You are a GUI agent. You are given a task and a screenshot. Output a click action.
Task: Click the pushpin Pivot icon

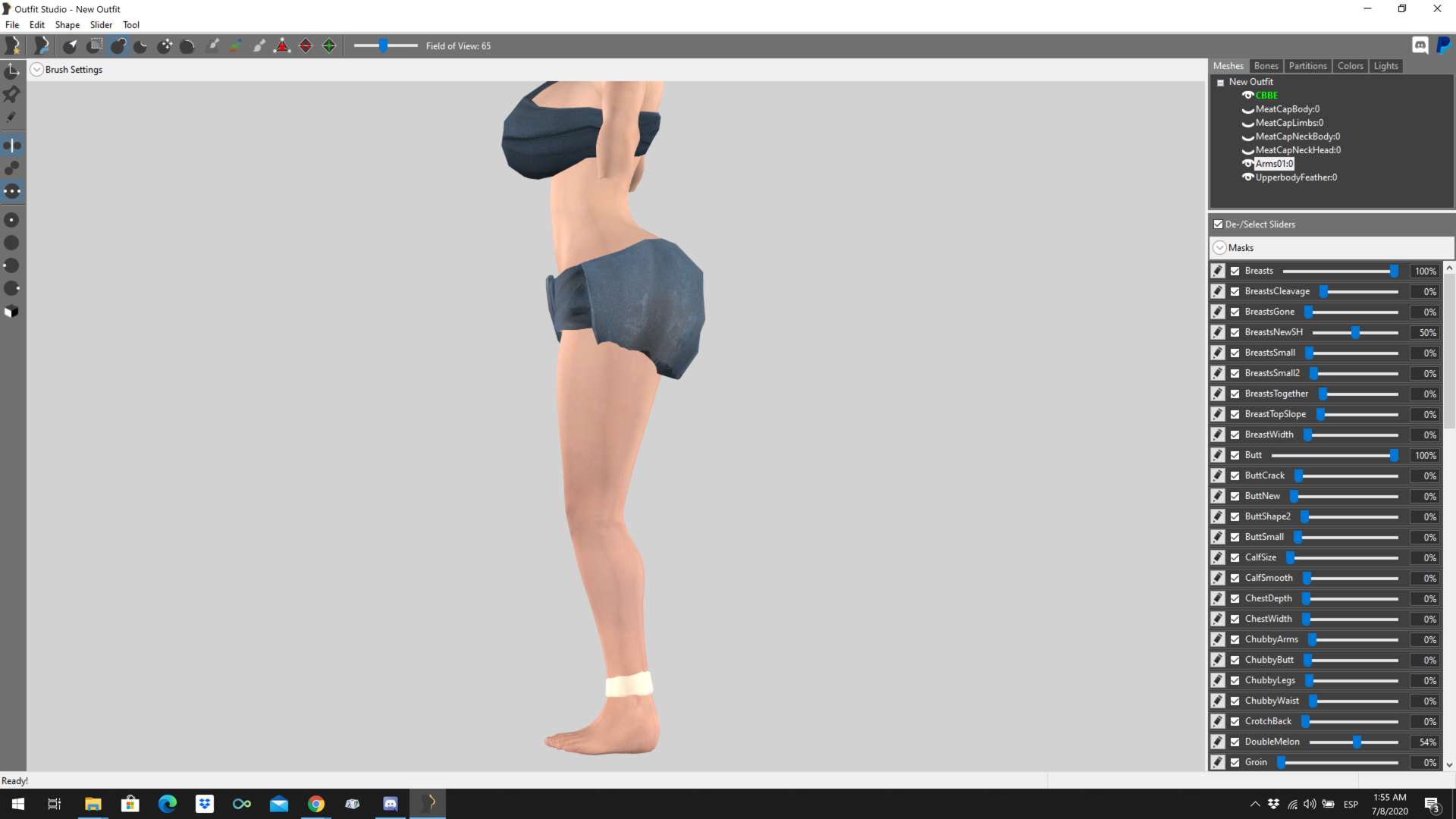click(x=12, y=94)
